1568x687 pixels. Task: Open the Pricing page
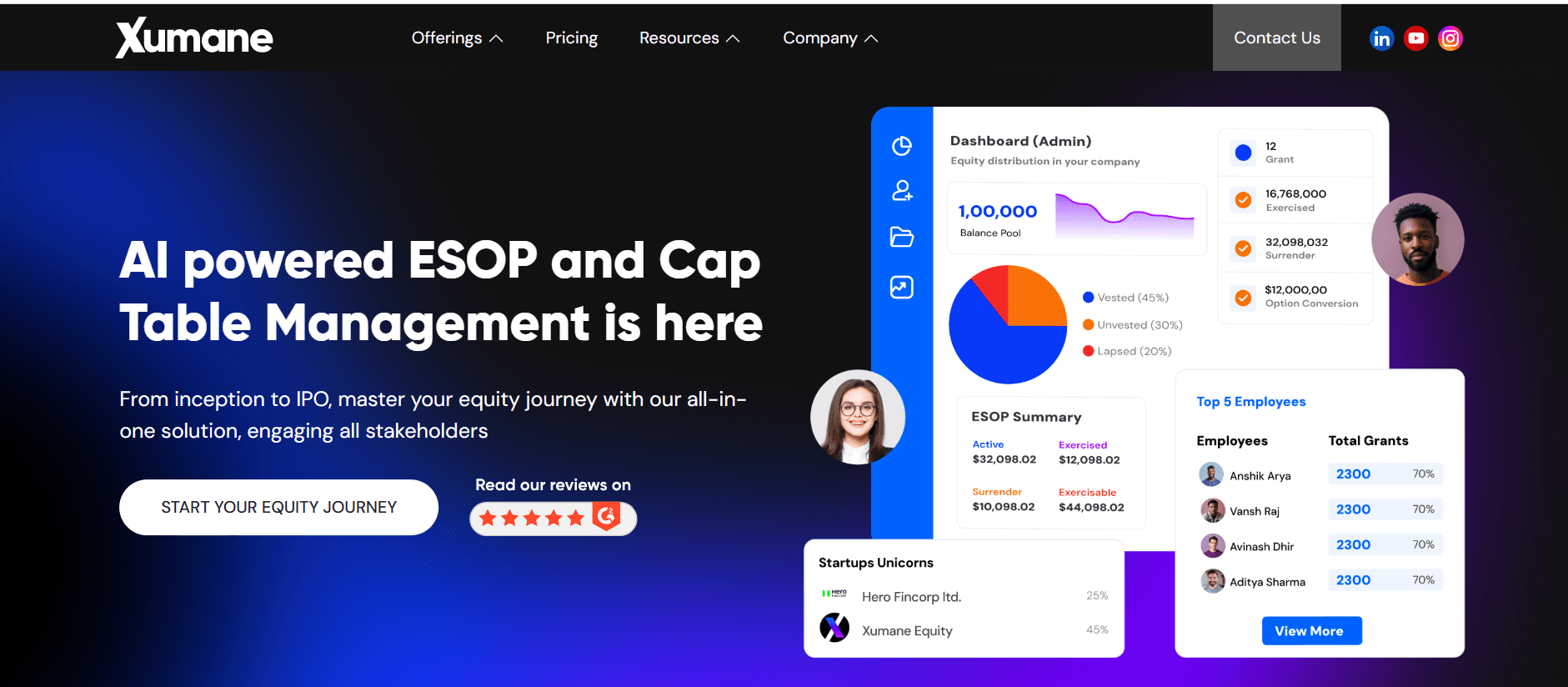[x=571, y=38]
